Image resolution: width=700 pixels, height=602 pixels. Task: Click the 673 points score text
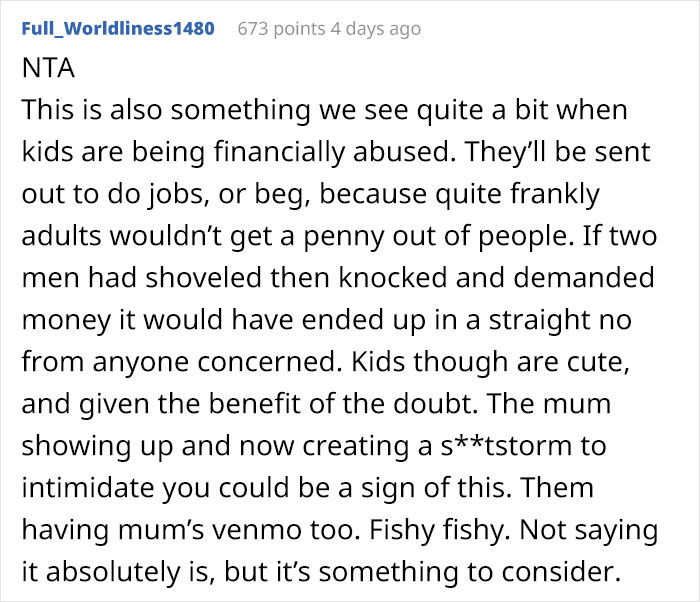281,29
